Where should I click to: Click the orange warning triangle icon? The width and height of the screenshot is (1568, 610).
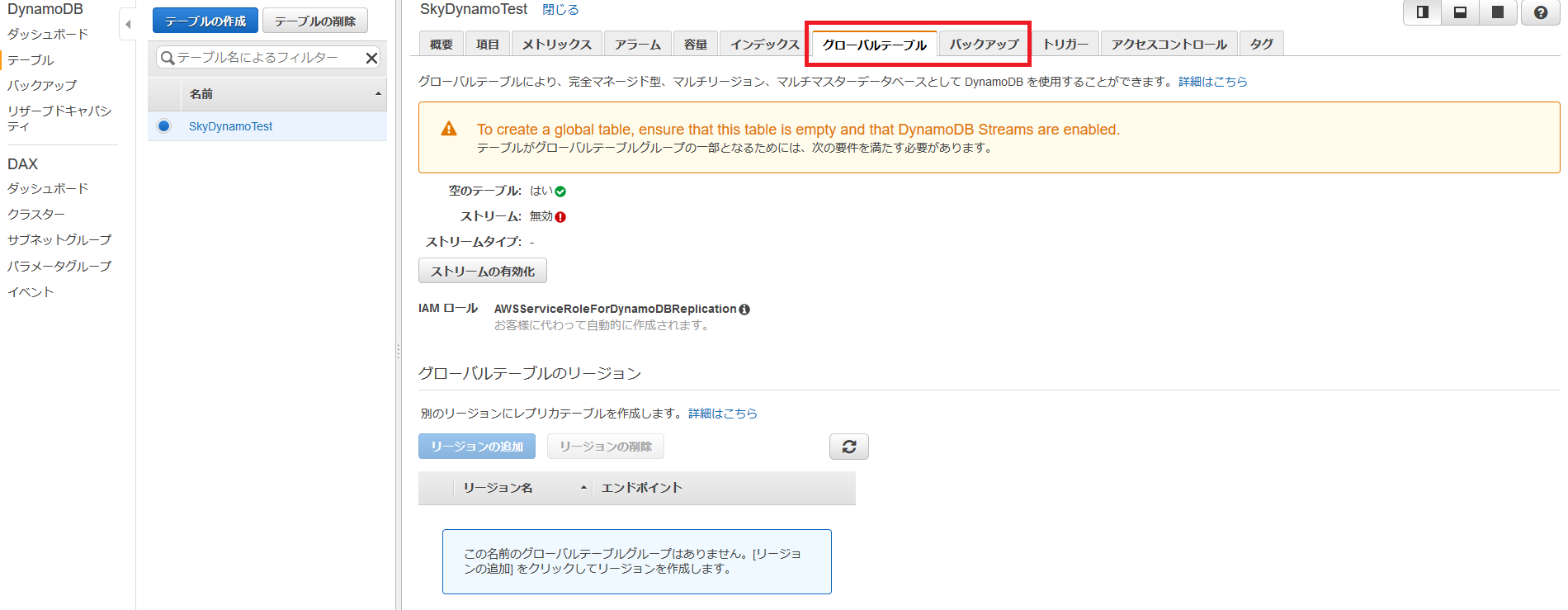point(449,129)
